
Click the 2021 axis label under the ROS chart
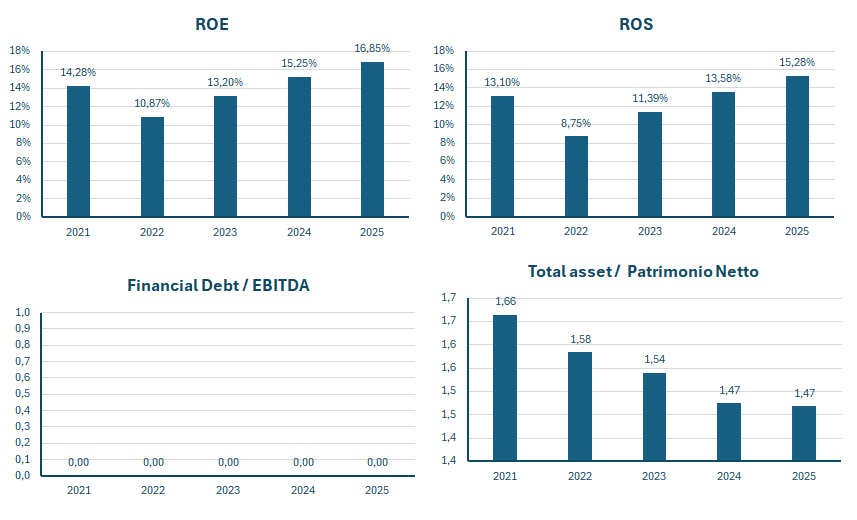503,231
